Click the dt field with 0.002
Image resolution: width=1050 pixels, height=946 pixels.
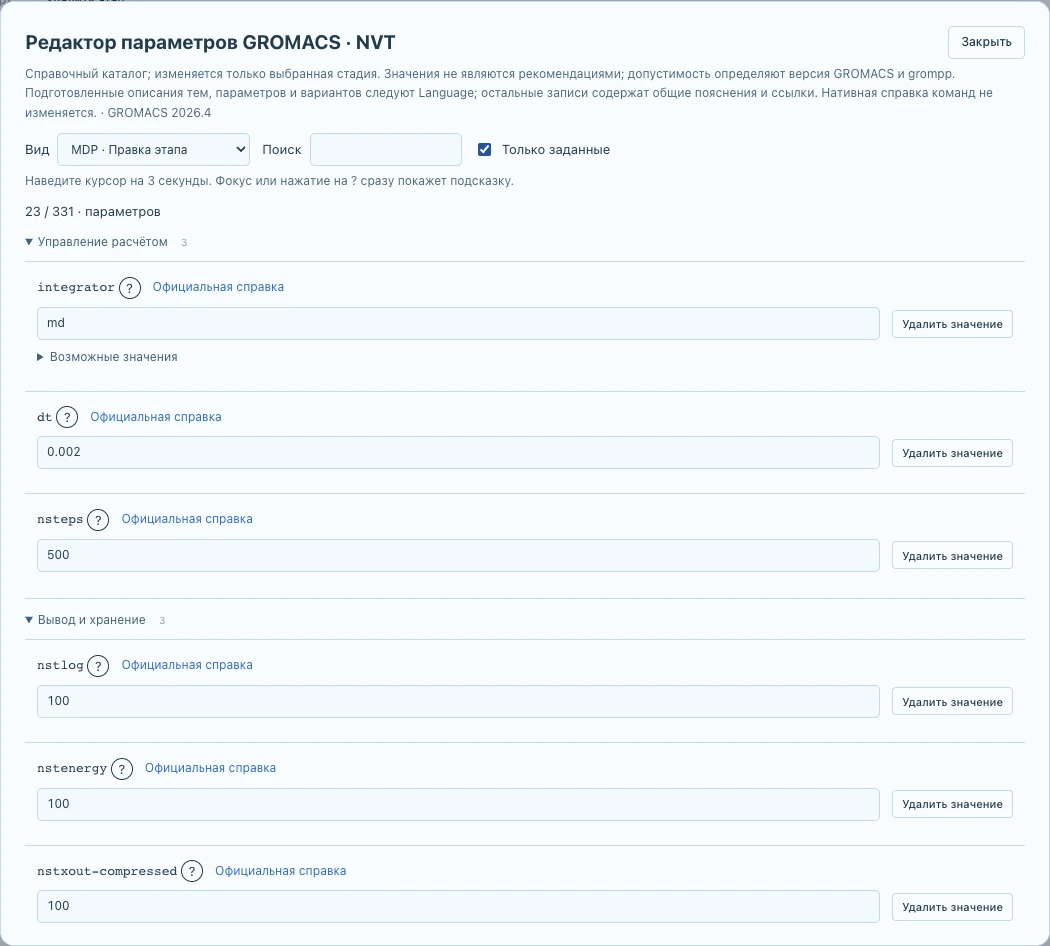(x=458, y=453)
